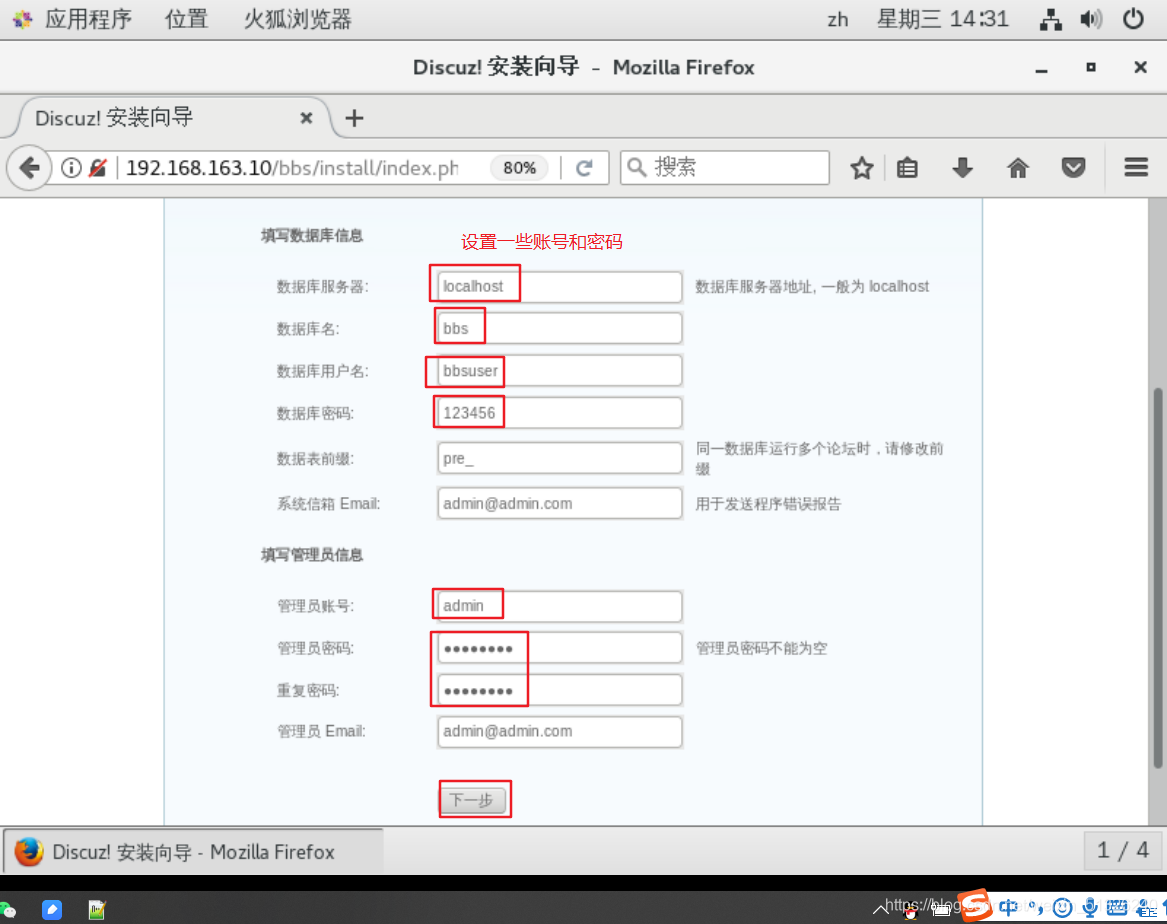The image size is (1167, 924).
Task: Click the smiley emoji icon in input toolbar
Action: pyautogui.click(x=1063, y=907)
